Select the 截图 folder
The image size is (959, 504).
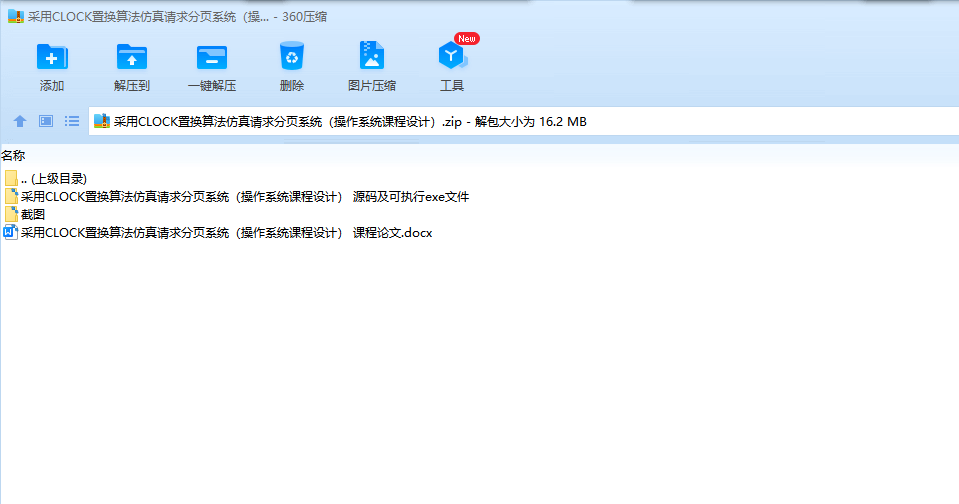(24, 214)
